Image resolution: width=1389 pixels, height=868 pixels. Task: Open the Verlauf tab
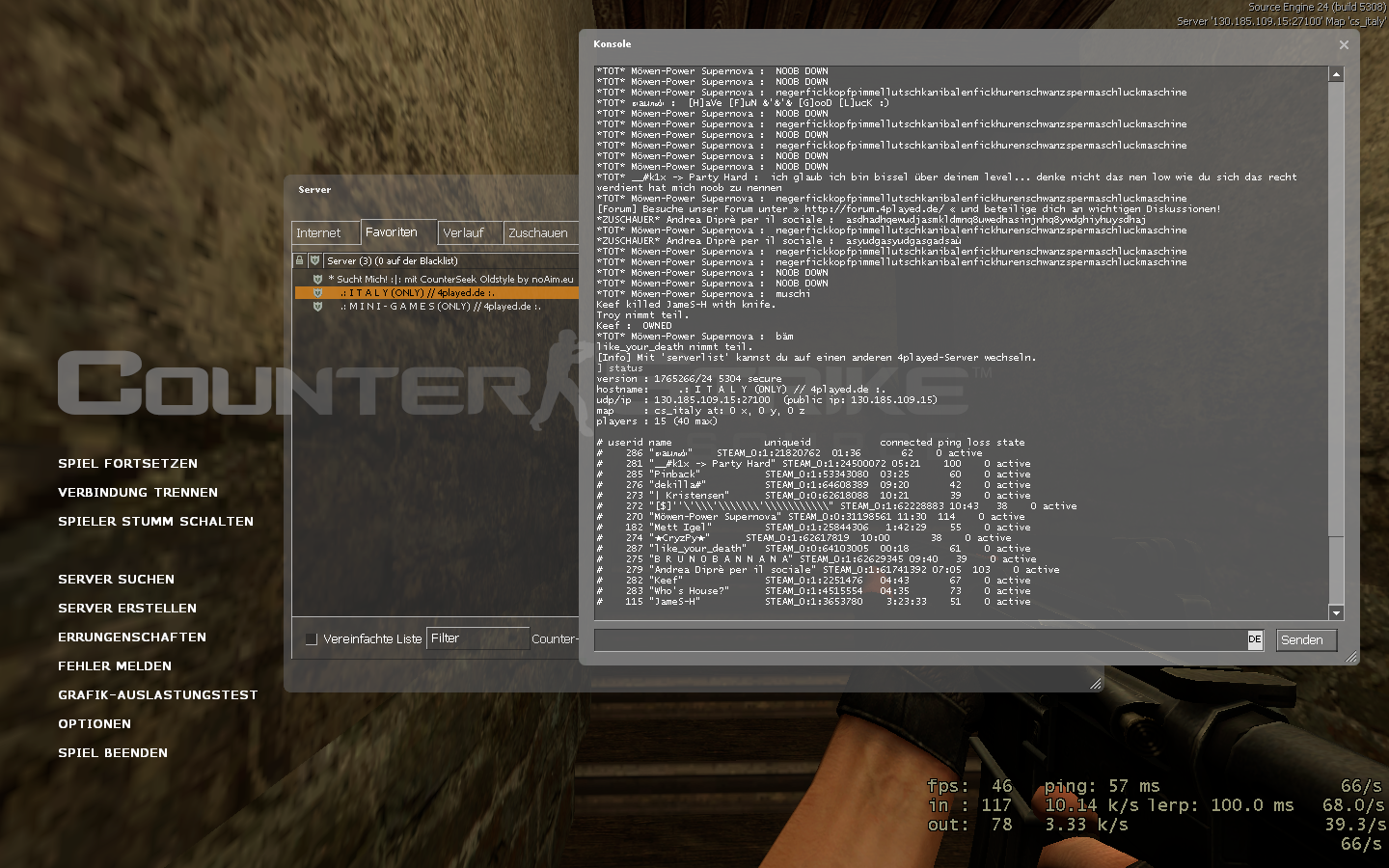pyautogui.click(x=471, y=233)
